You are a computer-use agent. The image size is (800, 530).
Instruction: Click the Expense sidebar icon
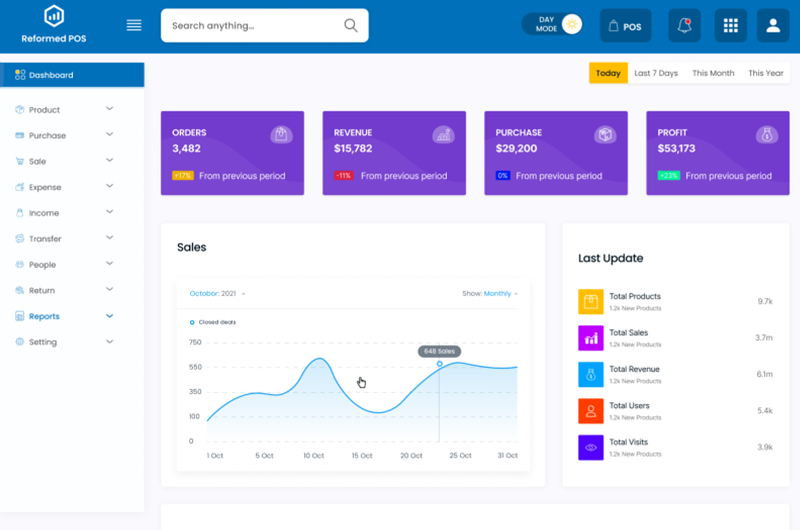(x=19, y=187)
